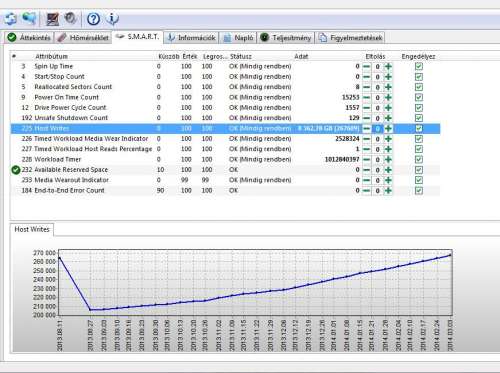Click the minus icon in Host Writes row
Image resolution: width=500 pixels, height=373 pixels.
pos(366,129)
